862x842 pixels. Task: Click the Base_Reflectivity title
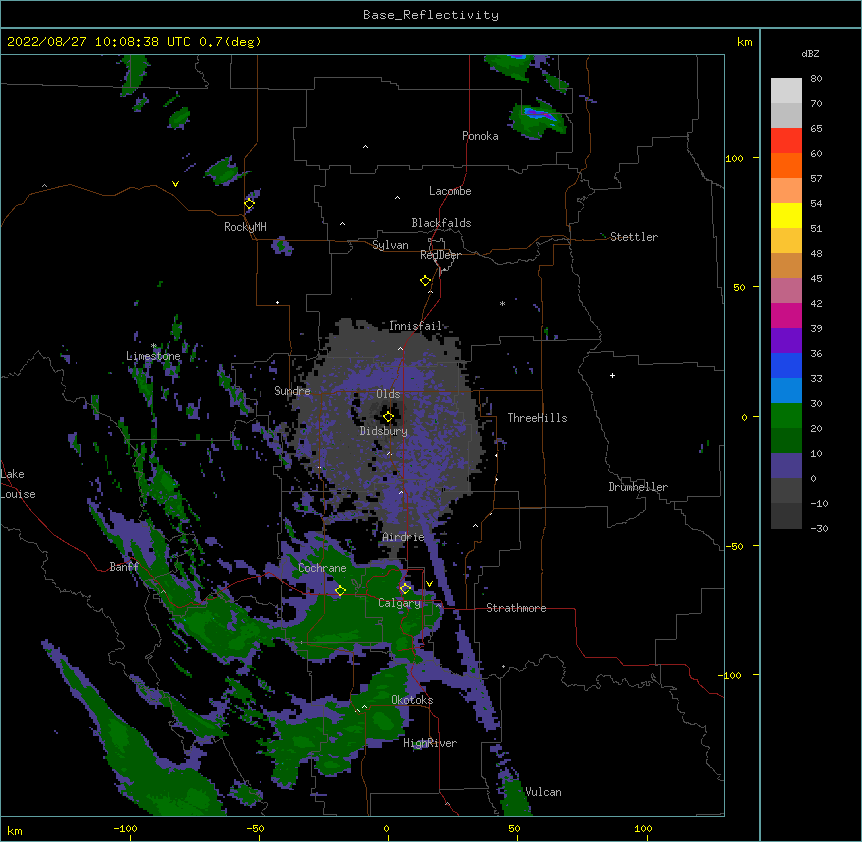(431, 15)
